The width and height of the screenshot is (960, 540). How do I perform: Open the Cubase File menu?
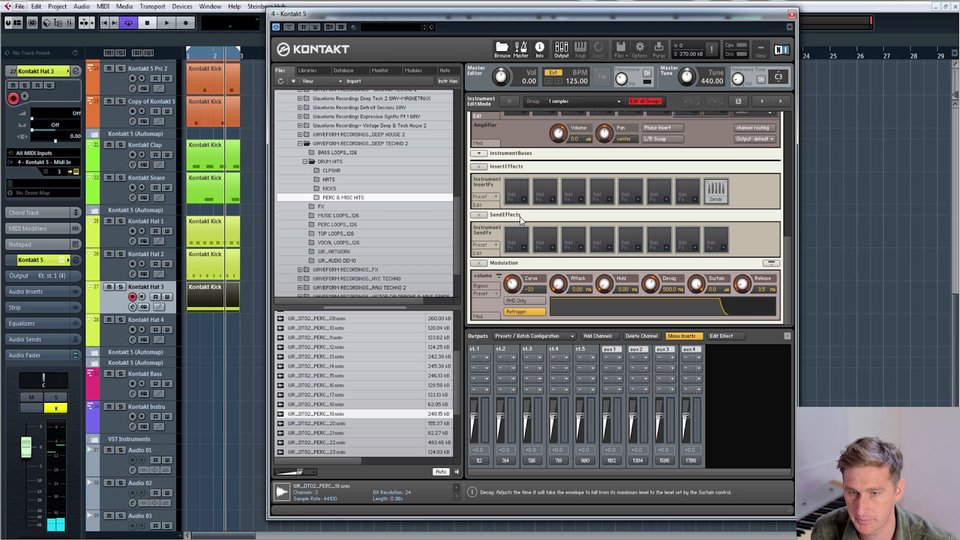(20, 6)
